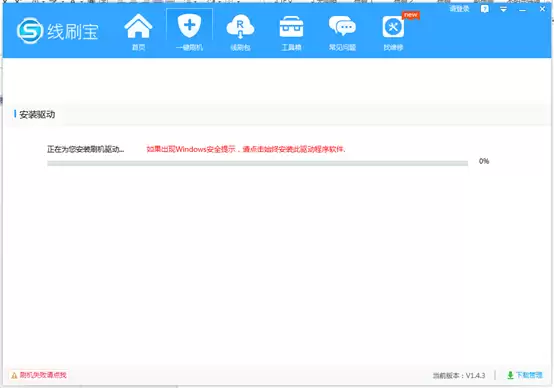The width and height of the screenshot is (554, 388).
Task: Open 下载管理 download manager
Action: (x=525, y=375)
